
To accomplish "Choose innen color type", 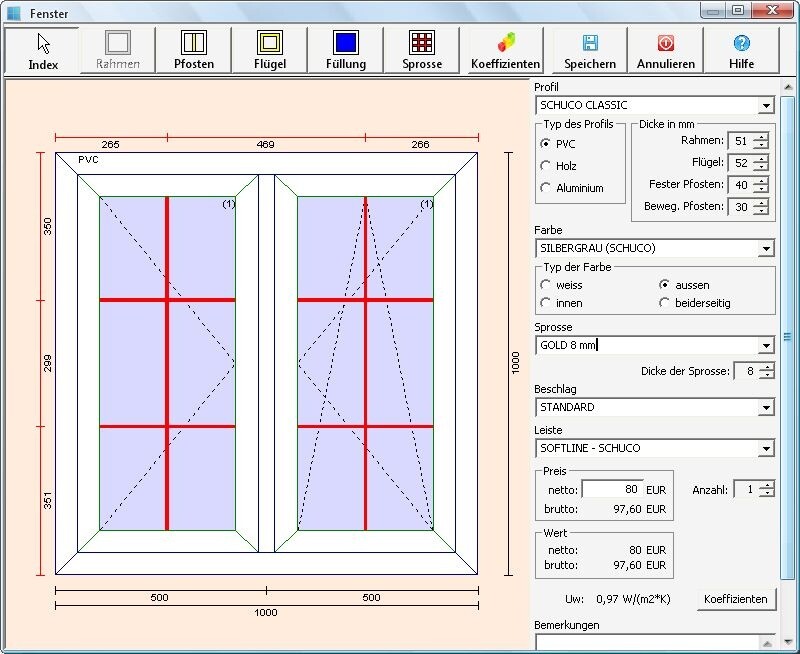I will pyautogui.click(x=545, y=303).
